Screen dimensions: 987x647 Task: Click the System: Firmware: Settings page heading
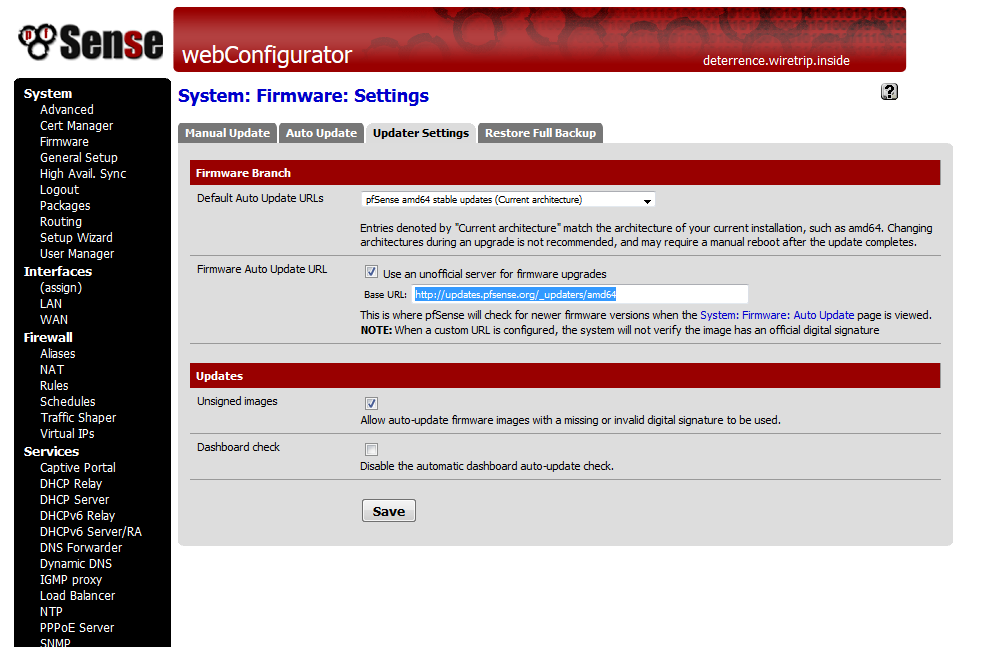[303, 96]
